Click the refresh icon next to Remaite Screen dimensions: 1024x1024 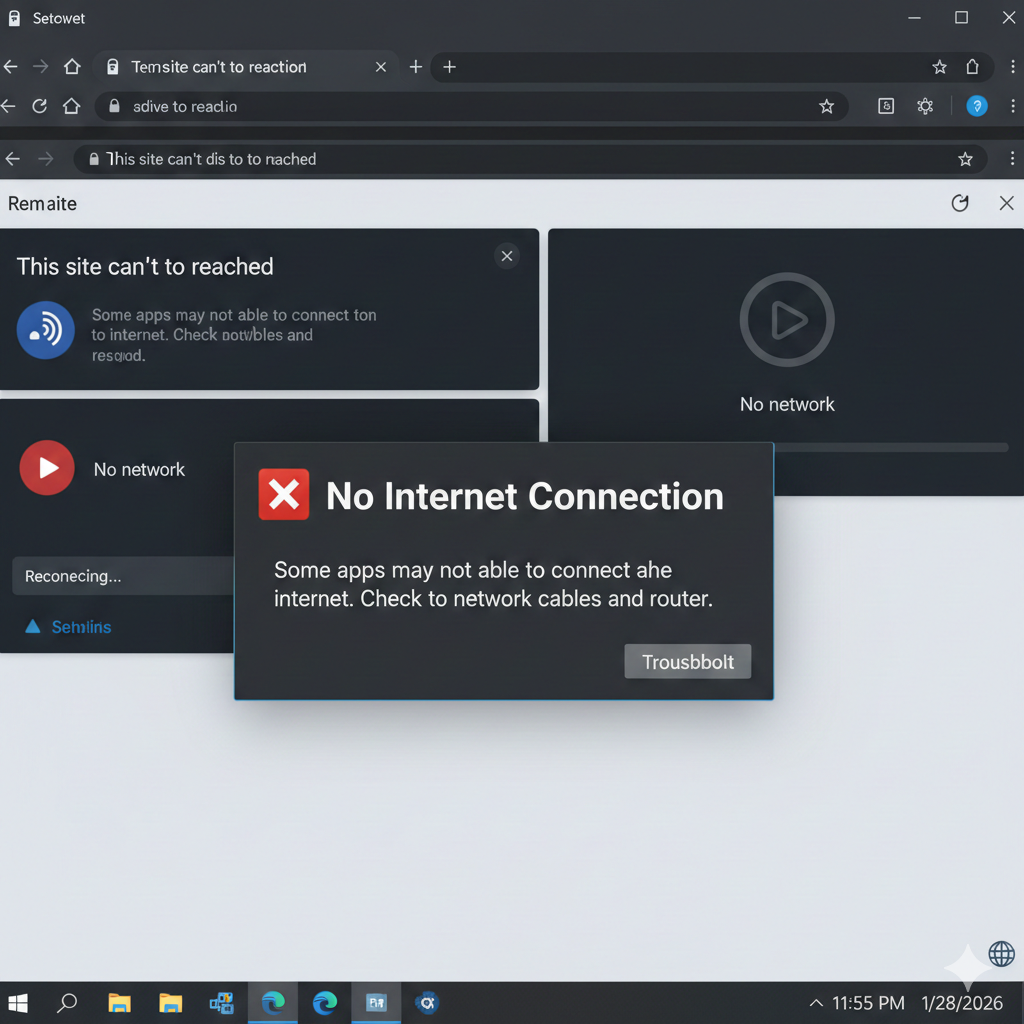coord(960,203)
